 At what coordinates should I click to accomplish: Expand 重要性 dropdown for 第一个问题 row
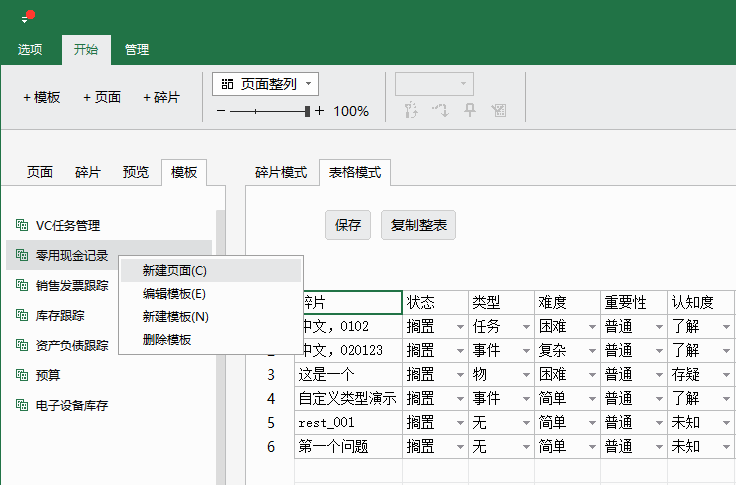(658, 447)
